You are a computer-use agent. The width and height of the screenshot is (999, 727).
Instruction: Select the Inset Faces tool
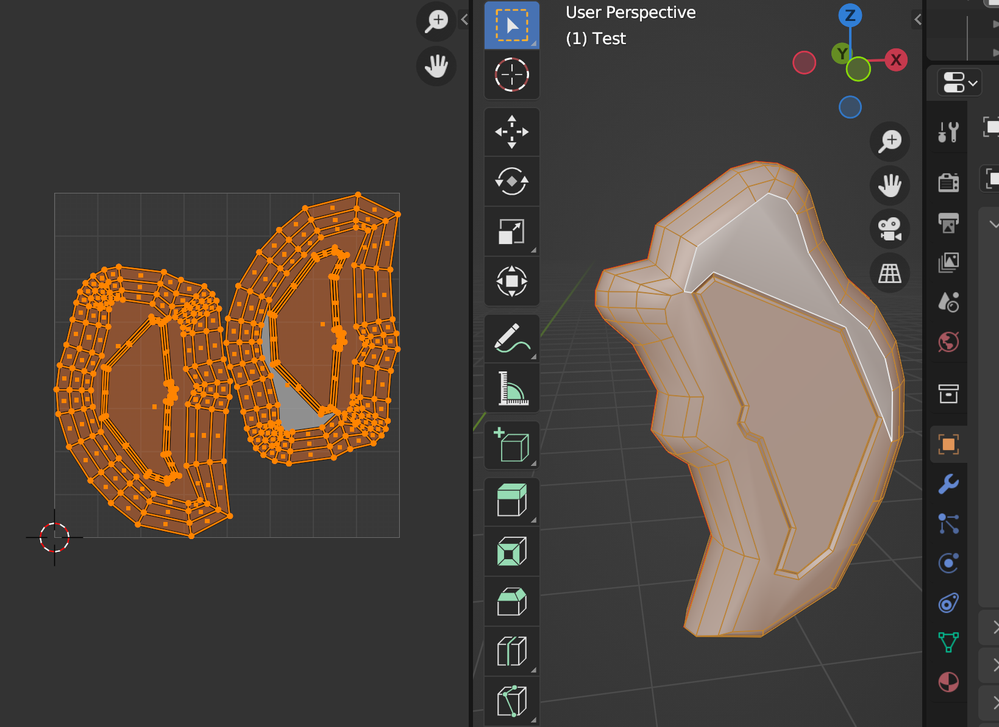pyautogui.click(x=511, y=550)
